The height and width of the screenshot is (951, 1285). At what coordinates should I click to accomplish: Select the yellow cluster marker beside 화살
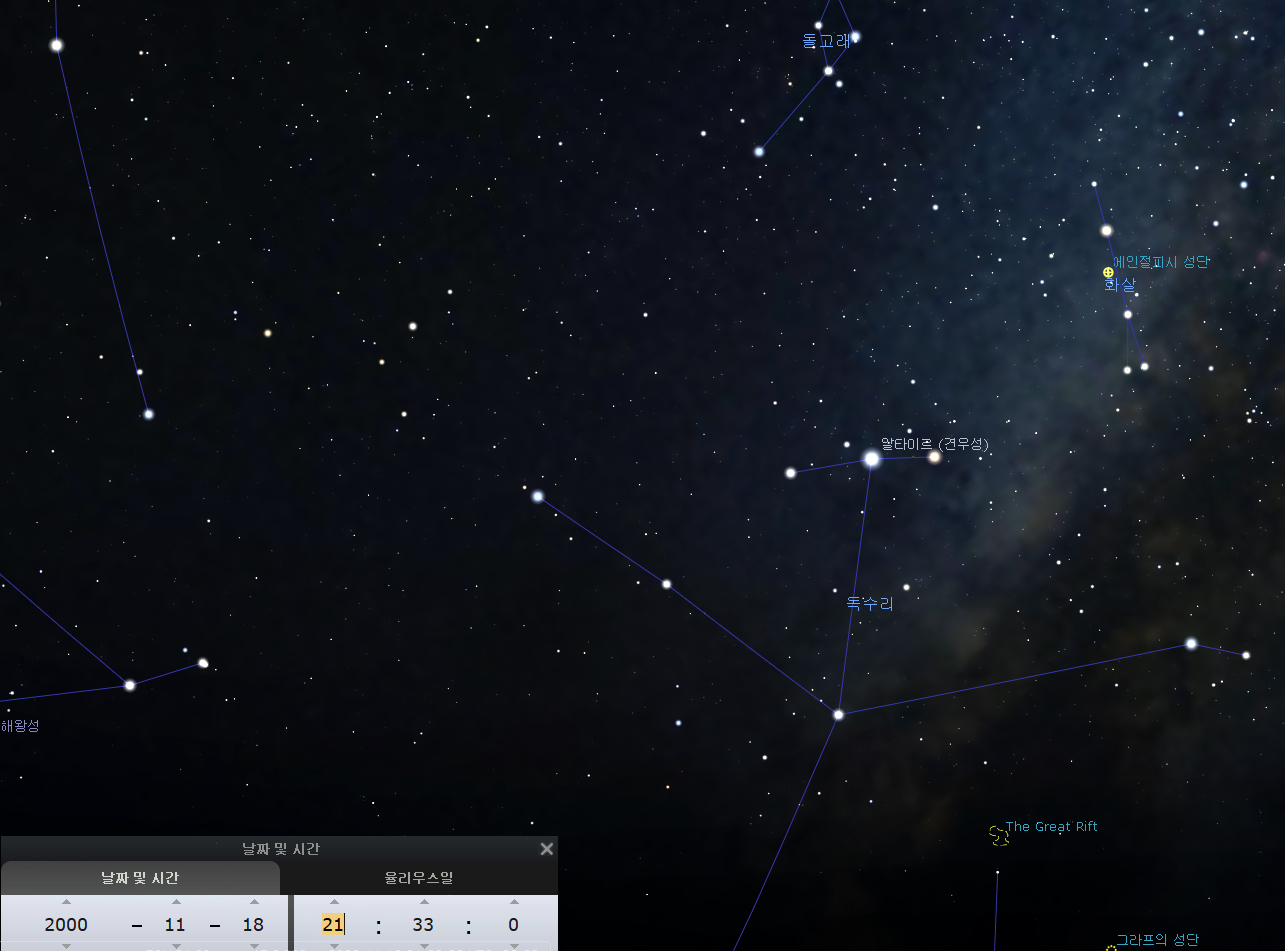point(1108,272)
